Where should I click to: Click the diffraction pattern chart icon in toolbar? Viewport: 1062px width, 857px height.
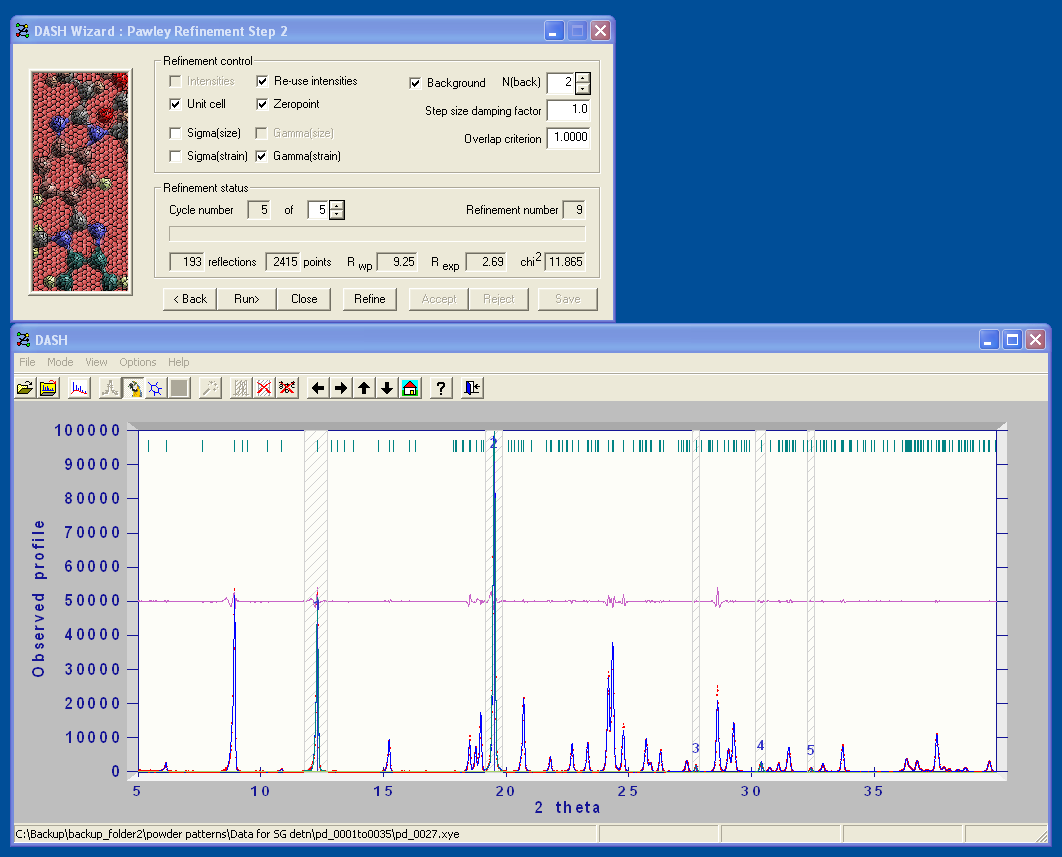[79, 388]
